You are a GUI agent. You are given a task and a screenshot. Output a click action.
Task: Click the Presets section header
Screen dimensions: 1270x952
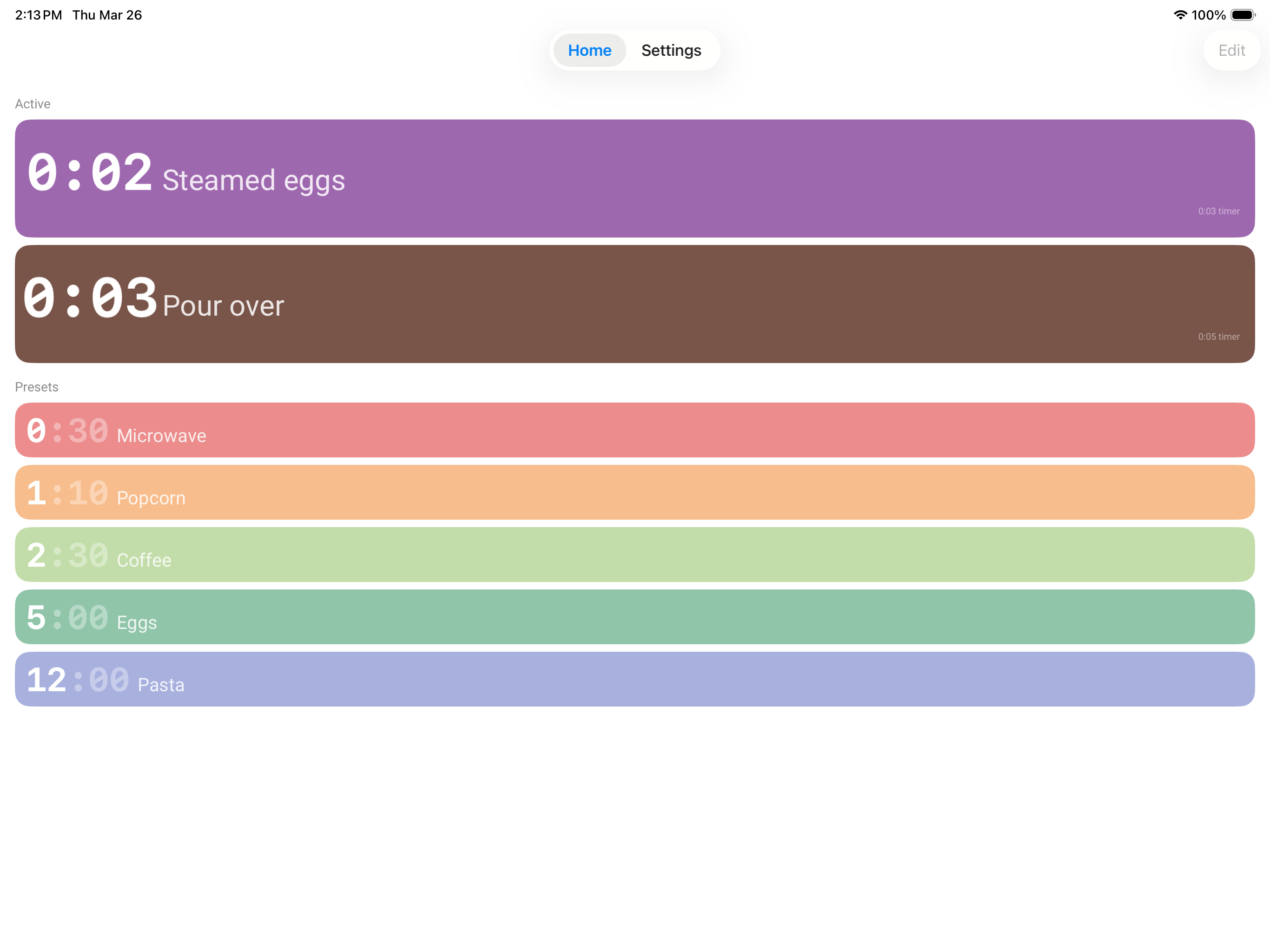click(37, 387)
